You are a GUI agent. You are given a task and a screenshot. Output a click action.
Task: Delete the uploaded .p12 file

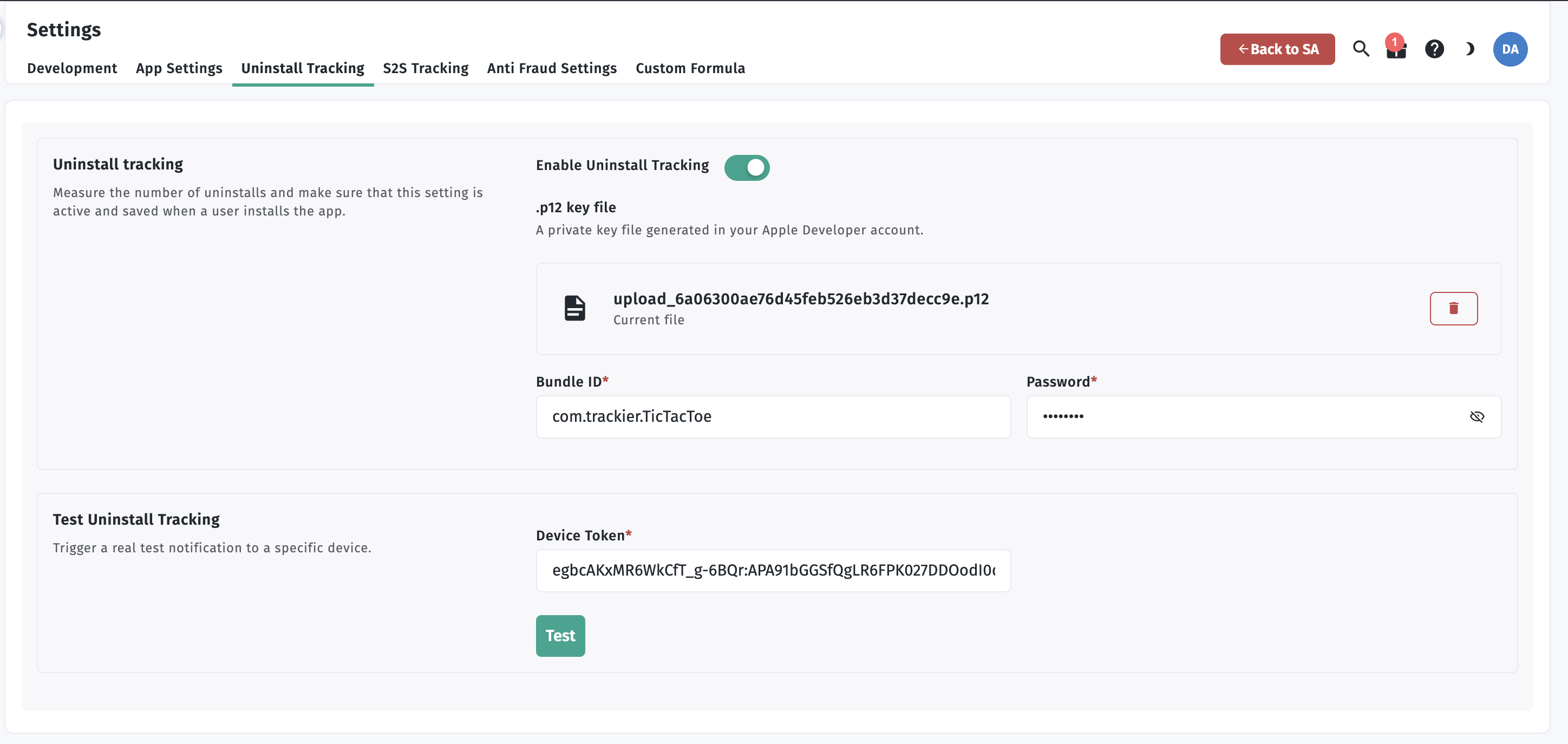click(x=1453, y=308)
